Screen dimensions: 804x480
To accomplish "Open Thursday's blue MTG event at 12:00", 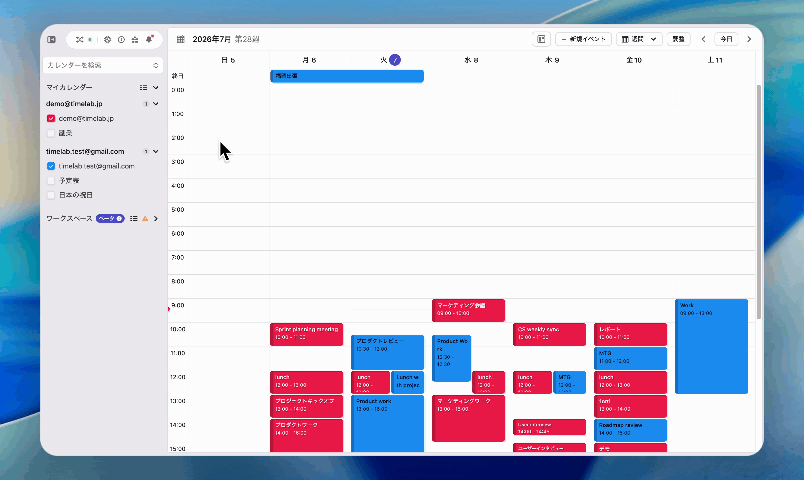I will click(x=569, y=383).
